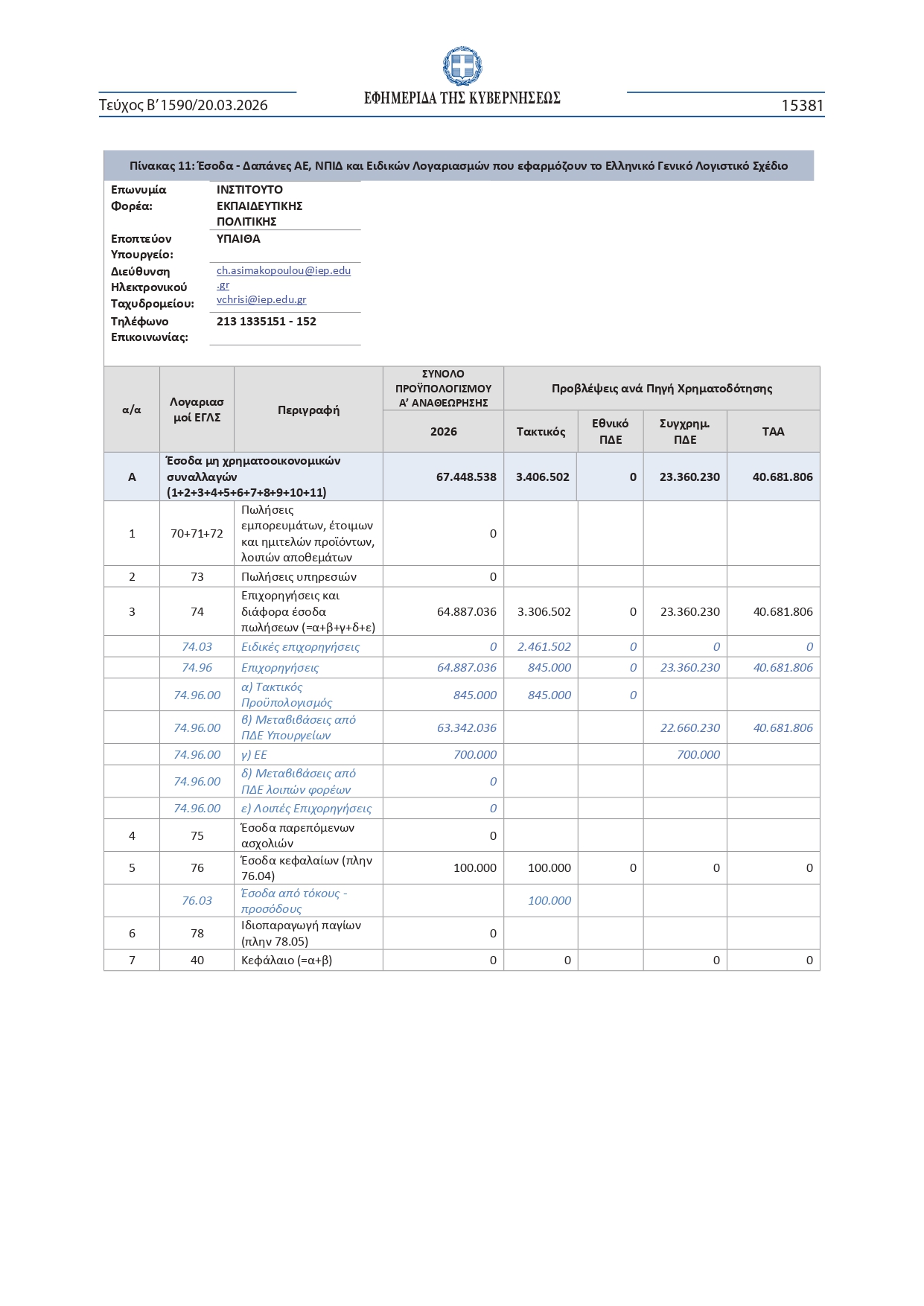Click the account code 76.03
This screenshot has width=924, height=1306.
click(x=197, y=901)
